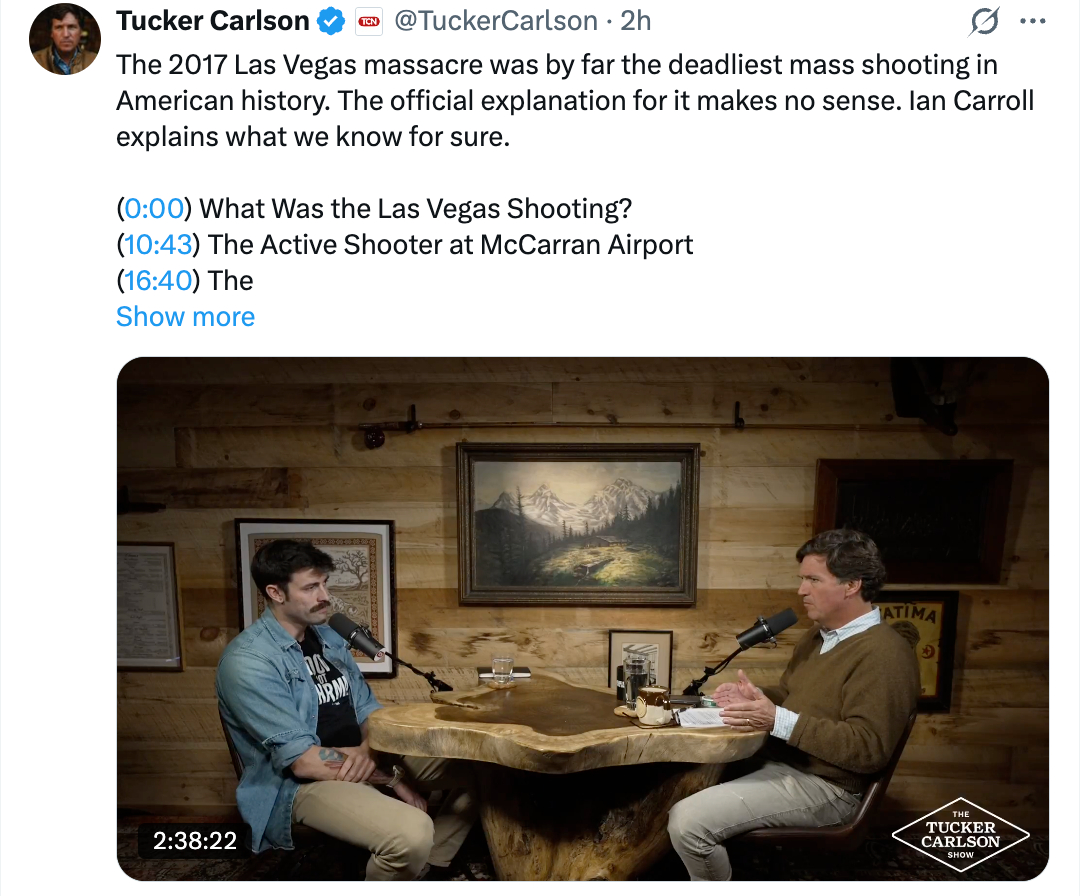Click the "What Was the Las Vegas Shooting?" chapter title
Image resolution: width=1082 pixels, height=896 pixels.
[416, 209]
